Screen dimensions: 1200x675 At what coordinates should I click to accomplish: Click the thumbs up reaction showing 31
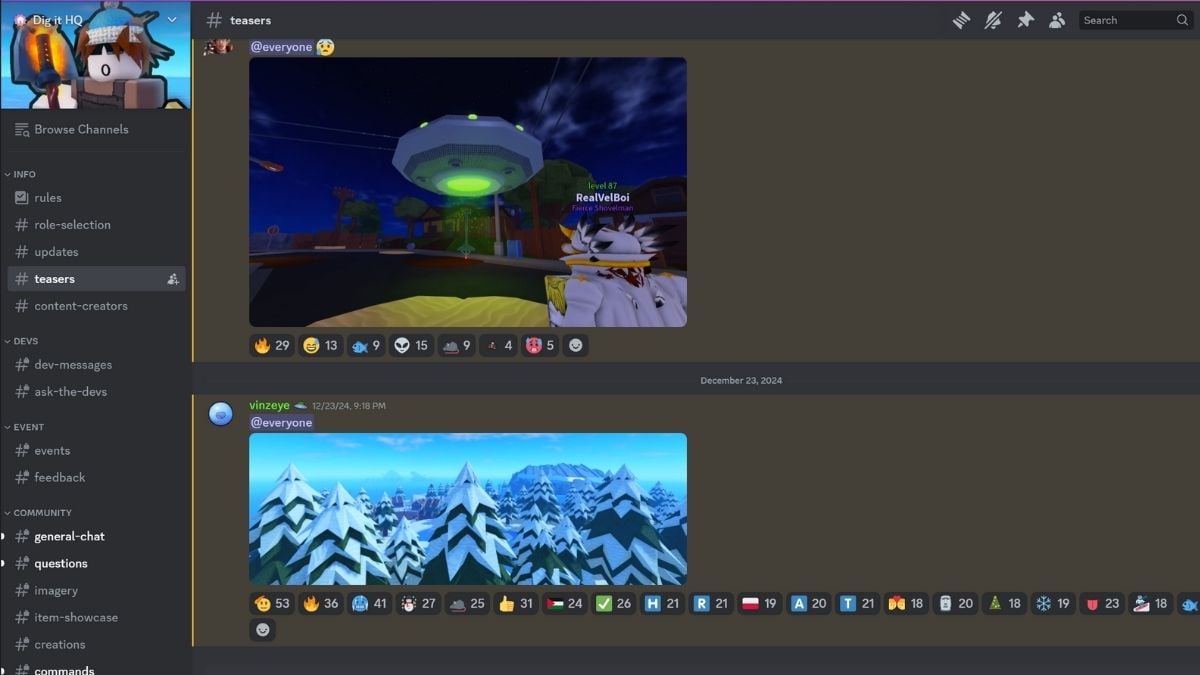516,603
